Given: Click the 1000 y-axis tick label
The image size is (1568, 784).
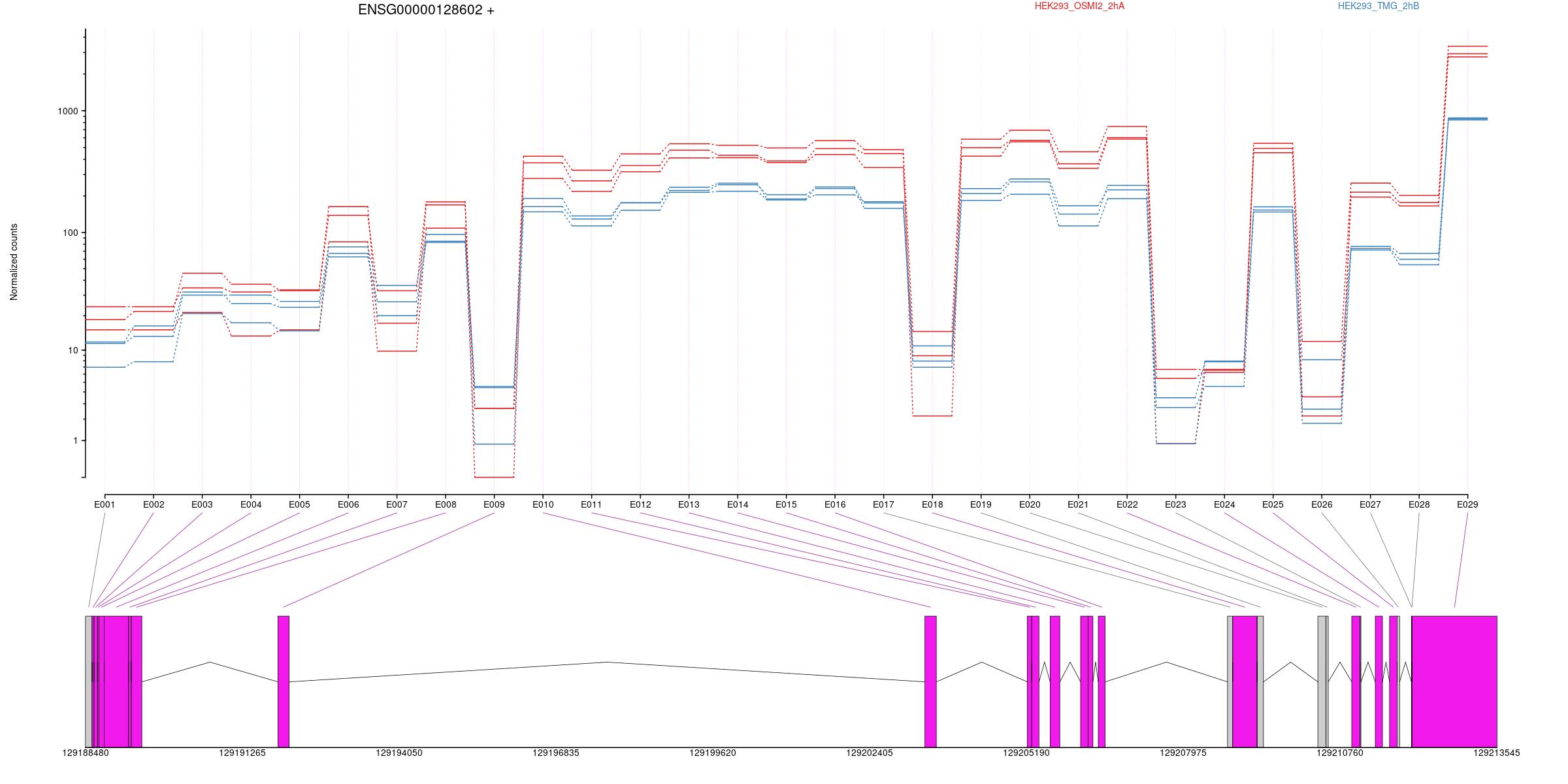Looking at the screenshot, I should pos(68,111).
